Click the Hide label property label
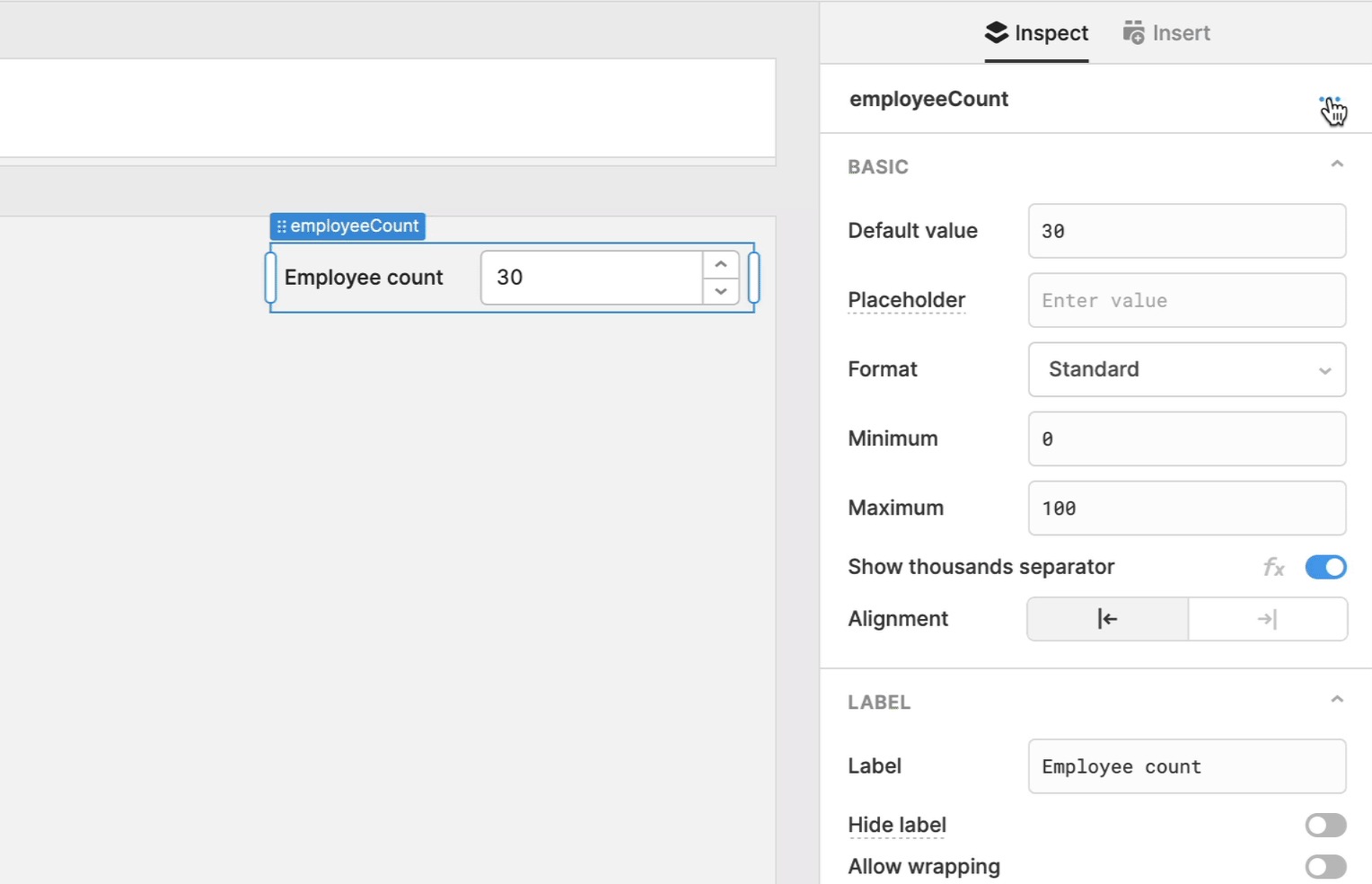Image resolution: width=1372 pixels, height=884 pixels. tap(897, 826)
